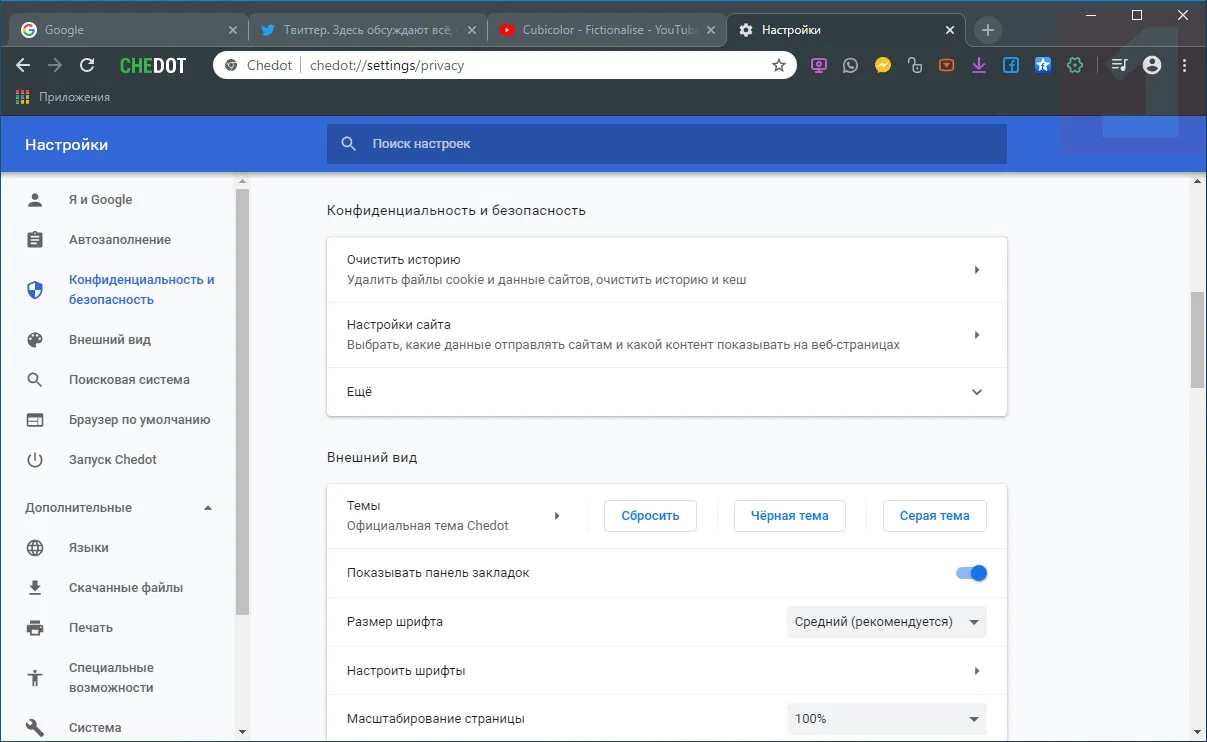This screenshot has width=1207, height=742.
Task: Click the Настройки header title
Action: pos(66,145)
